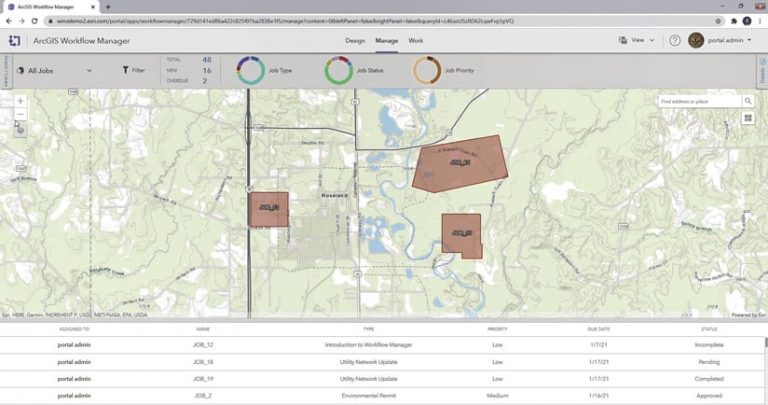Viewport: 768px width, 405px height.
Task: Click the Medium priority cell for JOB_2
Action: [x=497, y=395]
